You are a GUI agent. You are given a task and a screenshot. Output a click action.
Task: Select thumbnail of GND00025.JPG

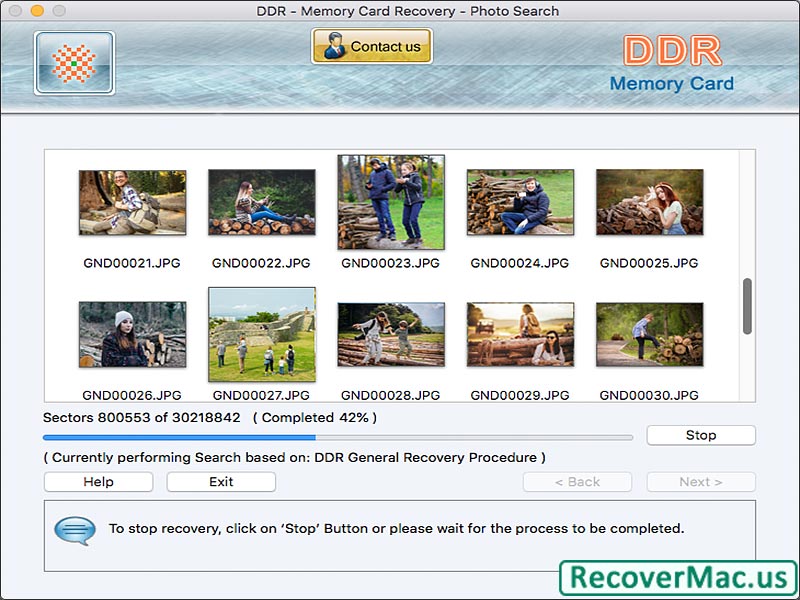click(649, 202)
